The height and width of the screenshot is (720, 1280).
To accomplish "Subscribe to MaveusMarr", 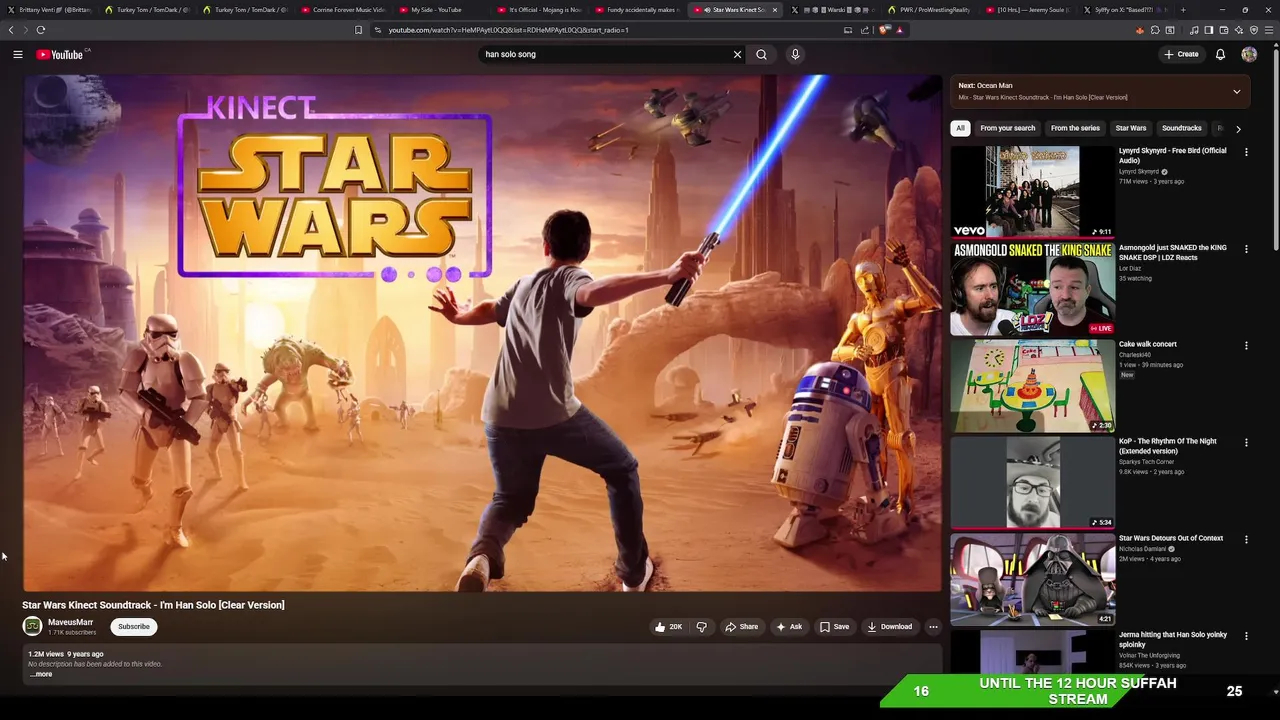I will click(133, 627).
